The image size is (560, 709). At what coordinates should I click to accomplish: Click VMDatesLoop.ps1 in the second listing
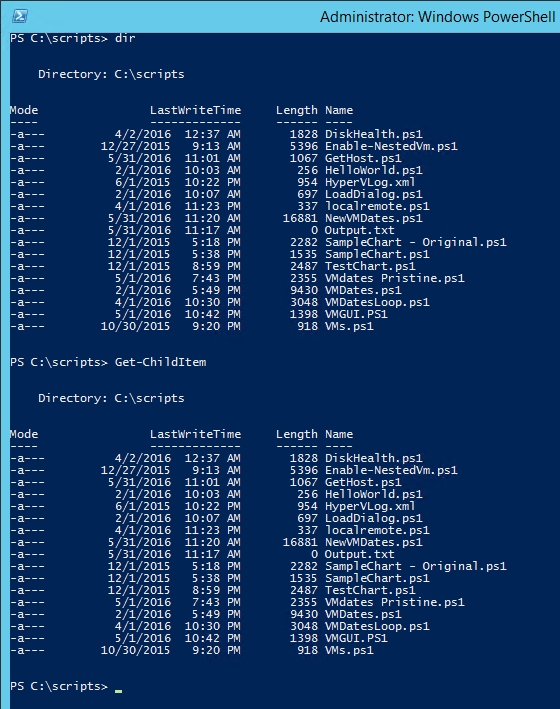tap(377, 626)
